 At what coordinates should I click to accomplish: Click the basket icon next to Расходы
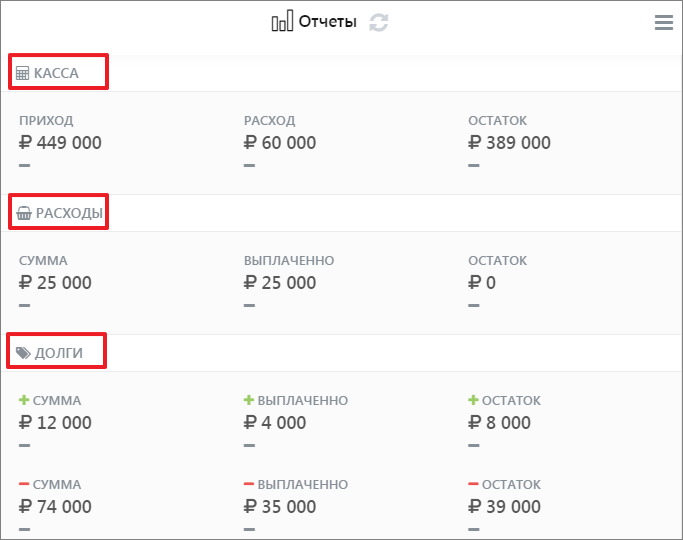pyautogui.click(x=24, y=213)
